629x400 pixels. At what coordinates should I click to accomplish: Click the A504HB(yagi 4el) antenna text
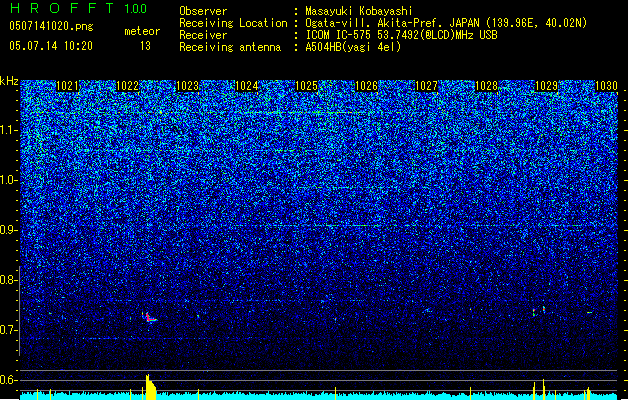353,47
